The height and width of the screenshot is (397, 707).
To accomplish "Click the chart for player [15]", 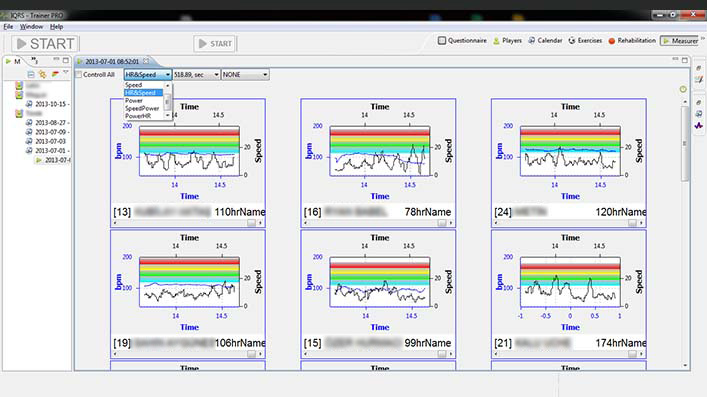I will click(x=379, y=282).
